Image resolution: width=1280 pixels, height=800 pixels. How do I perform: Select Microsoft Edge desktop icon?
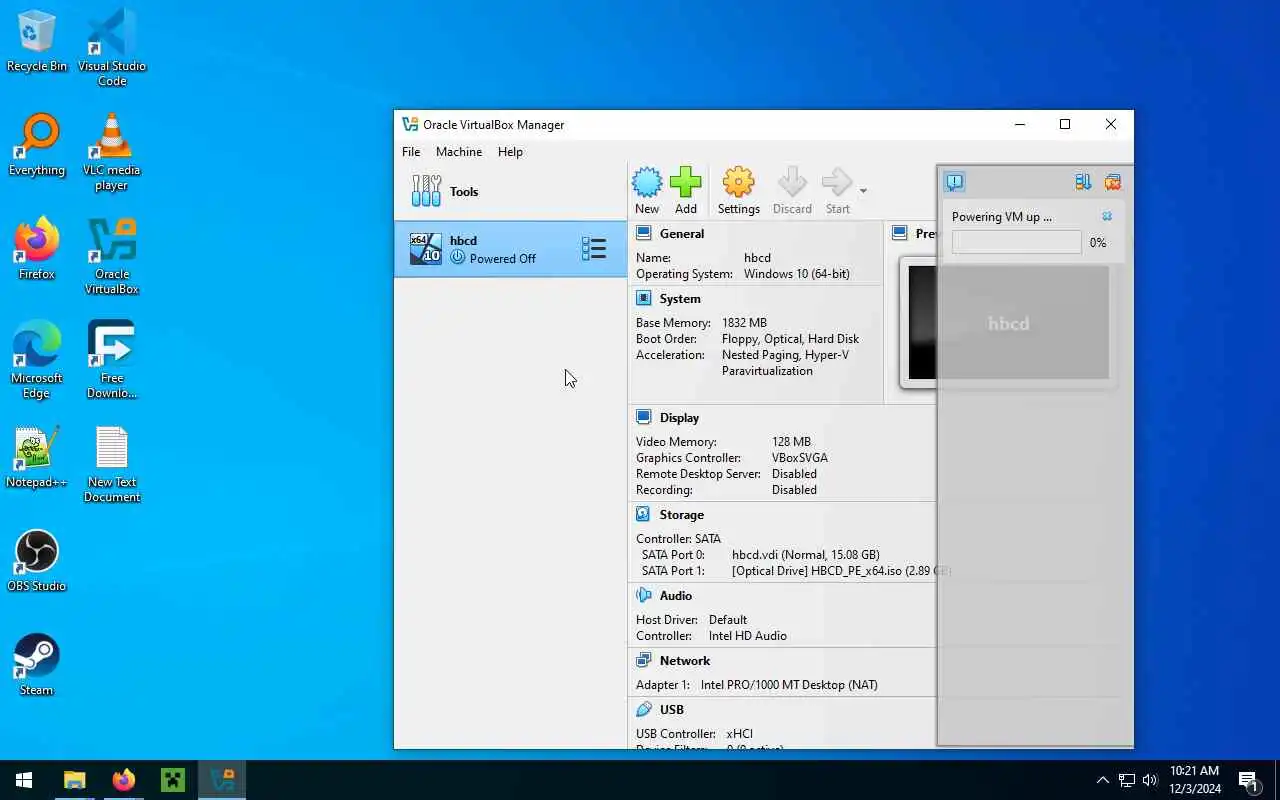coord(37,359)
